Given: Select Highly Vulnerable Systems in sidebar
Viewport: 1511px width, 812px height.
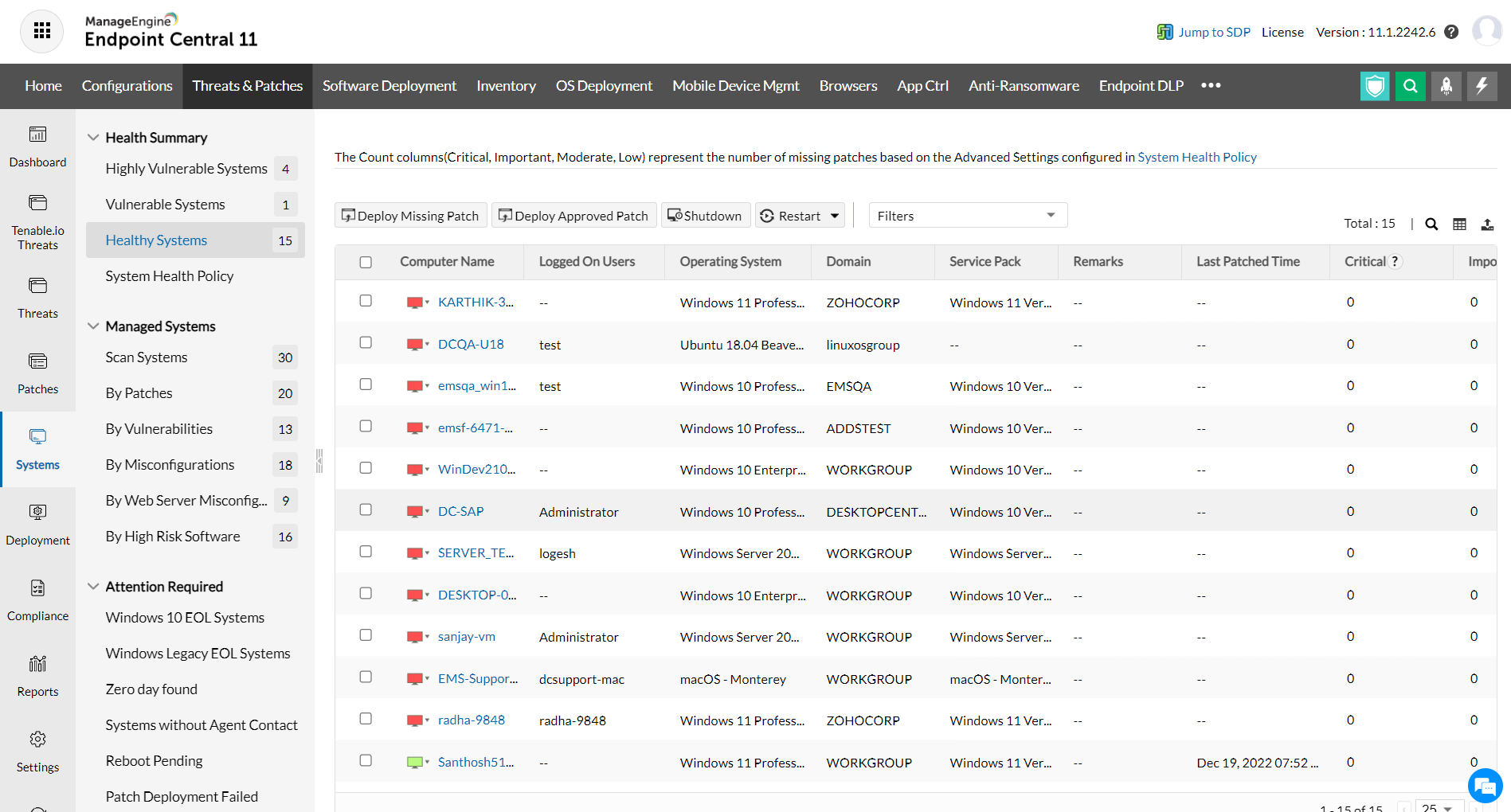Looking at the screenshot, I should [x=186, y=169].
